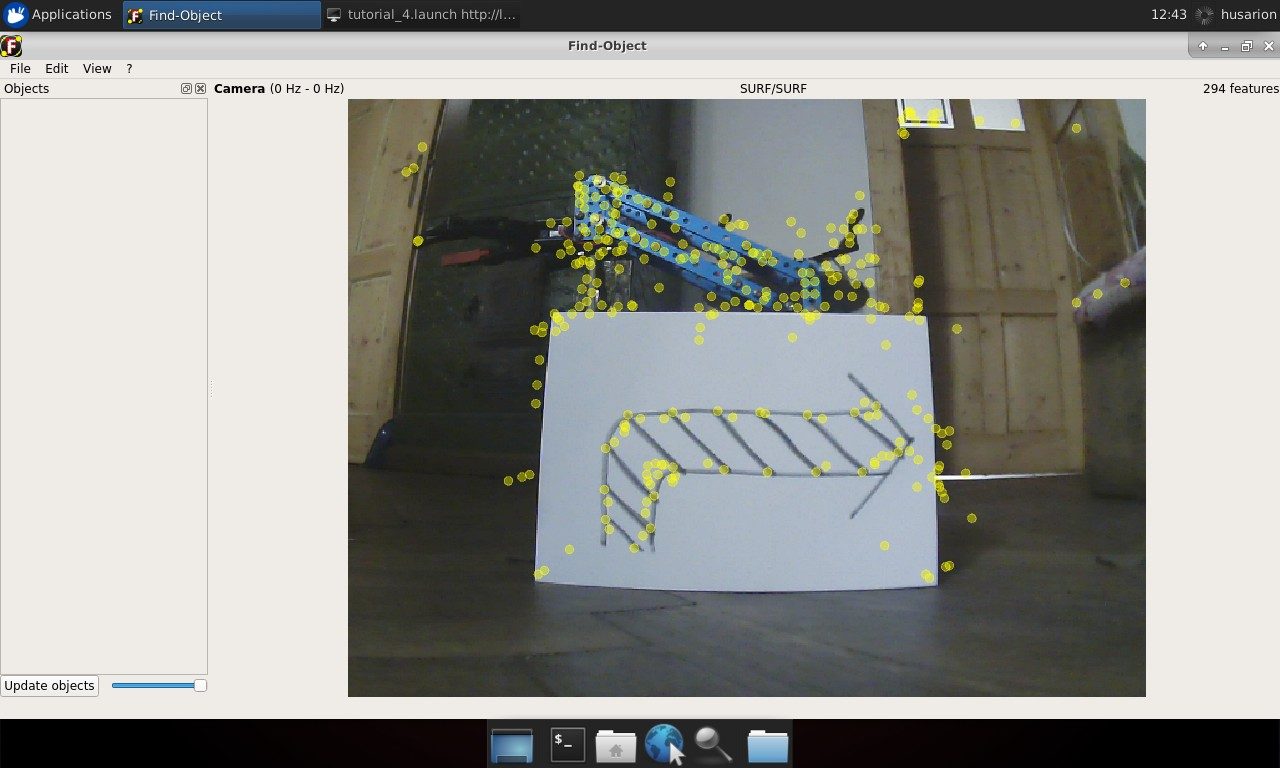The height and width of the screenshot is (768, 1280).
Task: Open the Applications menu
Action: point(58,14)
